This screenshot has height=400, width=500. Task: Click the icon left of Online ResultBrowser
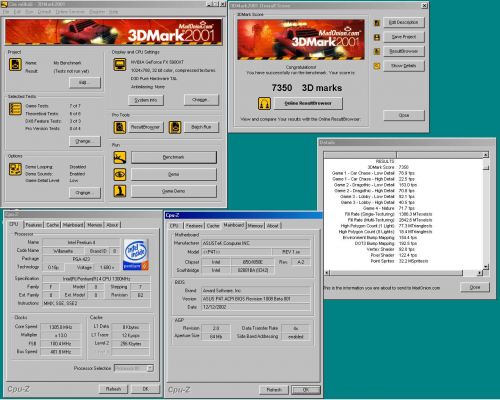tap(264, 104)
